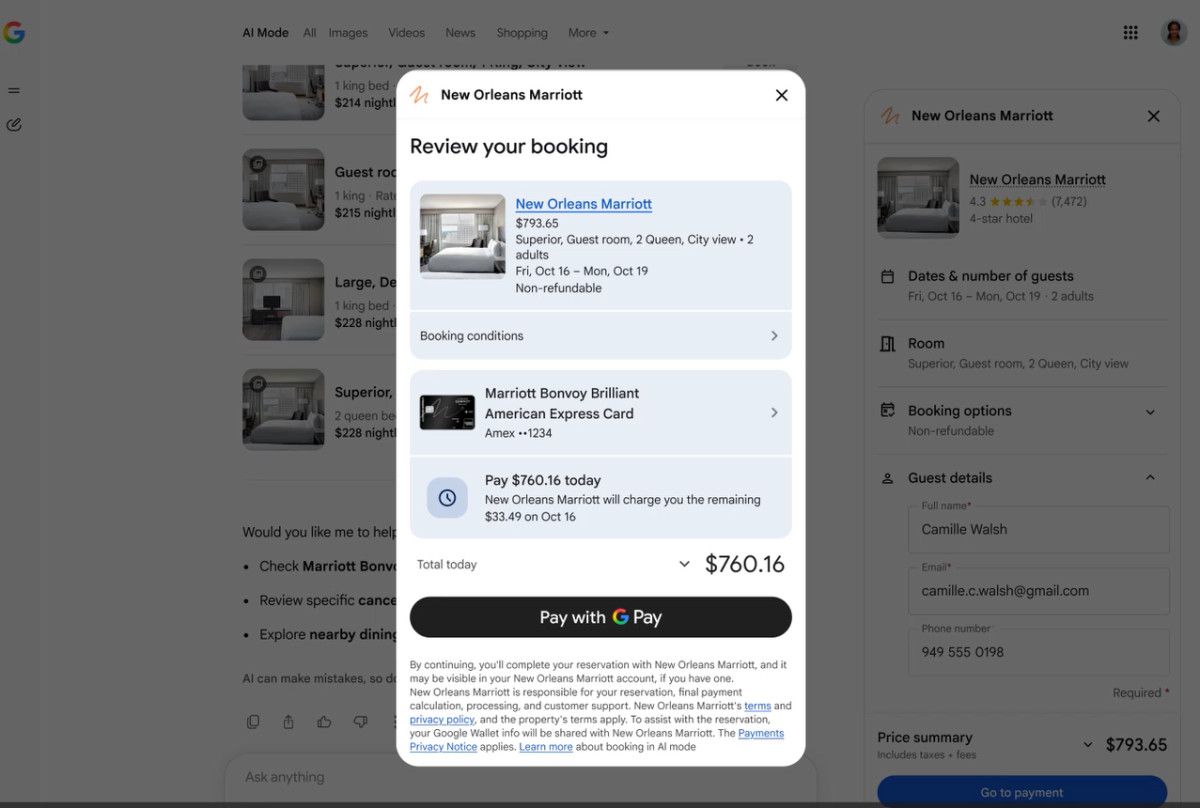Collapse the Guest details section
Screen dimensions: 1200x808
1150,478
